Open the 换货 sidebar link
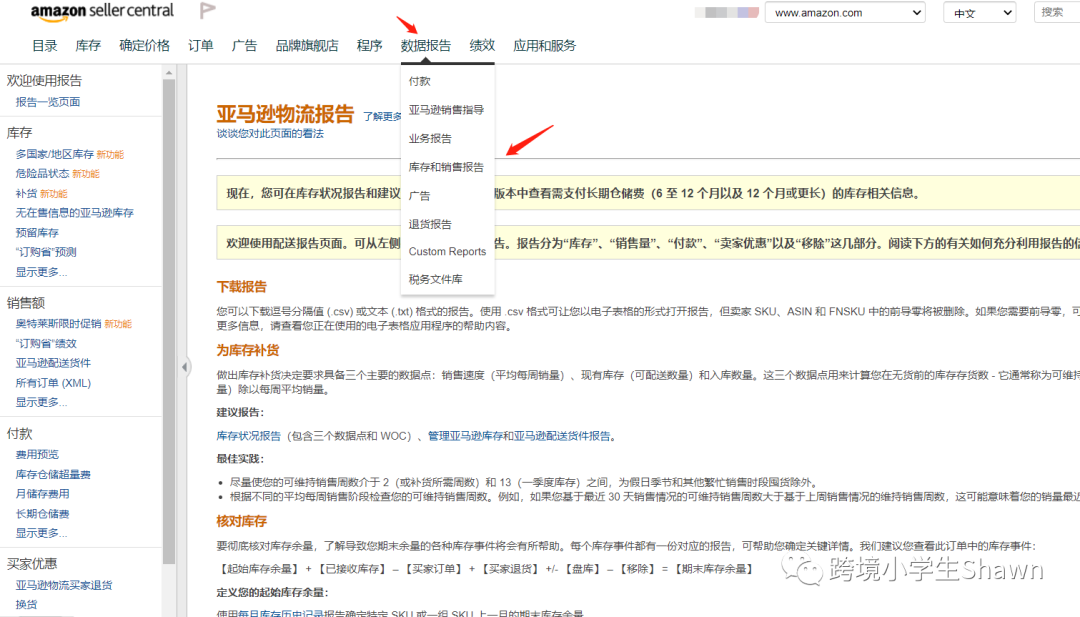 (x=26, y=605)
